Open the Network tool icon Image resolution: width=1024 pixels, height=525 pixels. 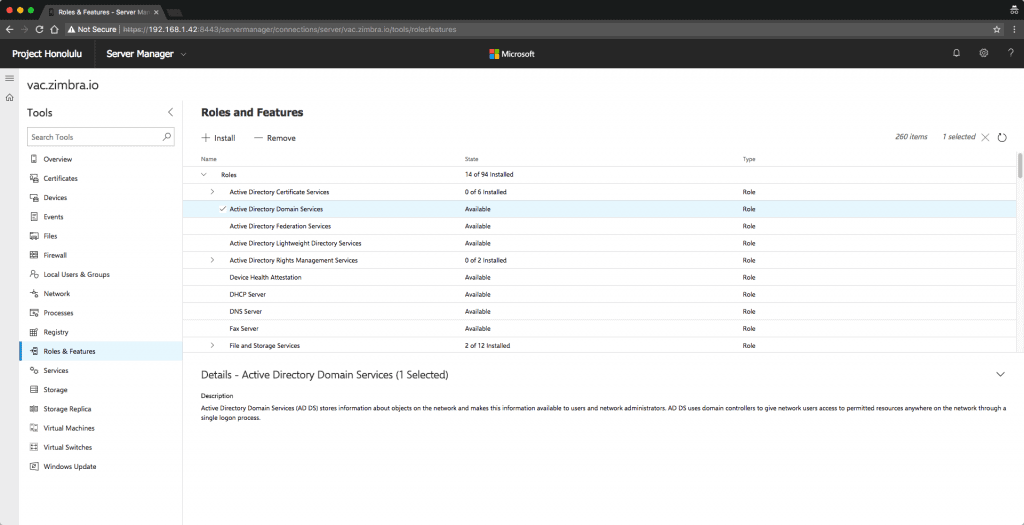click(x=34, y=294)
